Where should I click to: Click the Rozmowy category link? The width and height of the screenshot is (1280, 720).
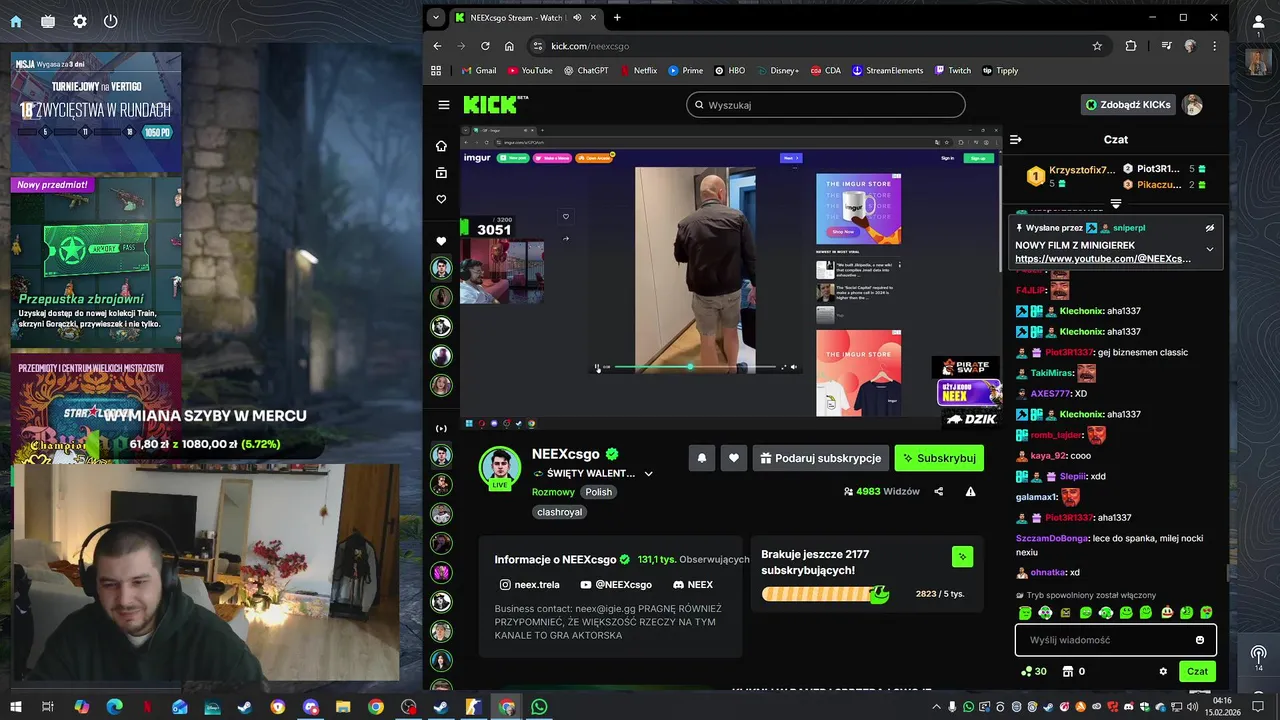click(x=553, y=492)
